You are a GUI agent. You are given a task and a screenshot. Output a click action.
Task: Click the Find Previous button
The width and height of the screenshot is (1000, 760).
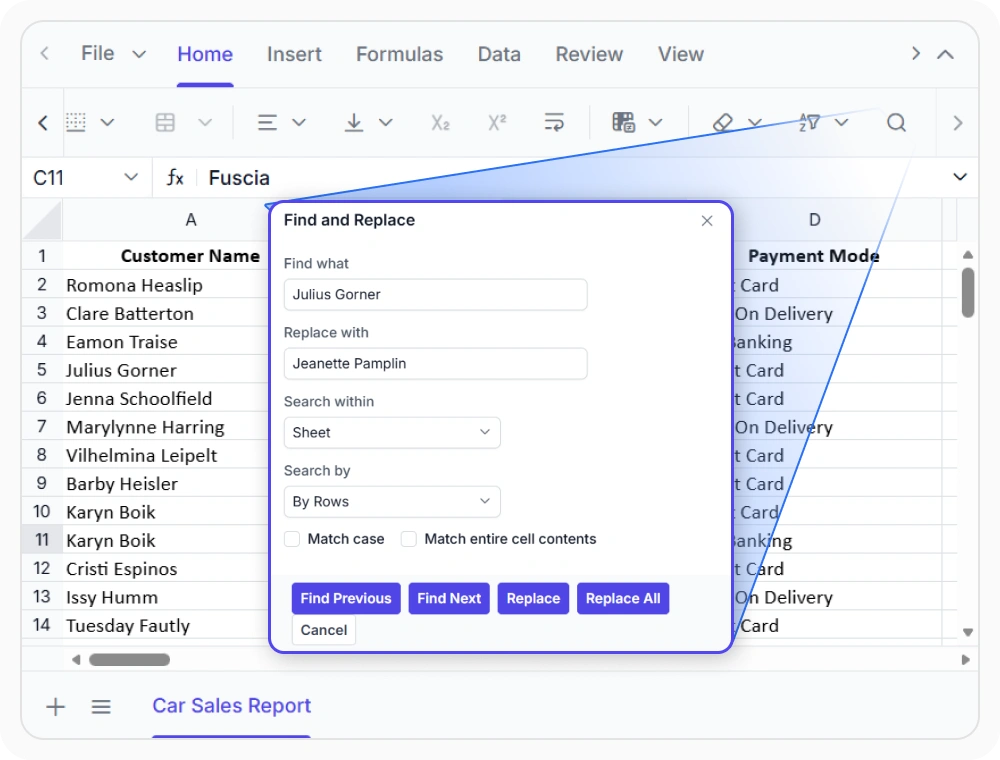click(x=346, y=599)
